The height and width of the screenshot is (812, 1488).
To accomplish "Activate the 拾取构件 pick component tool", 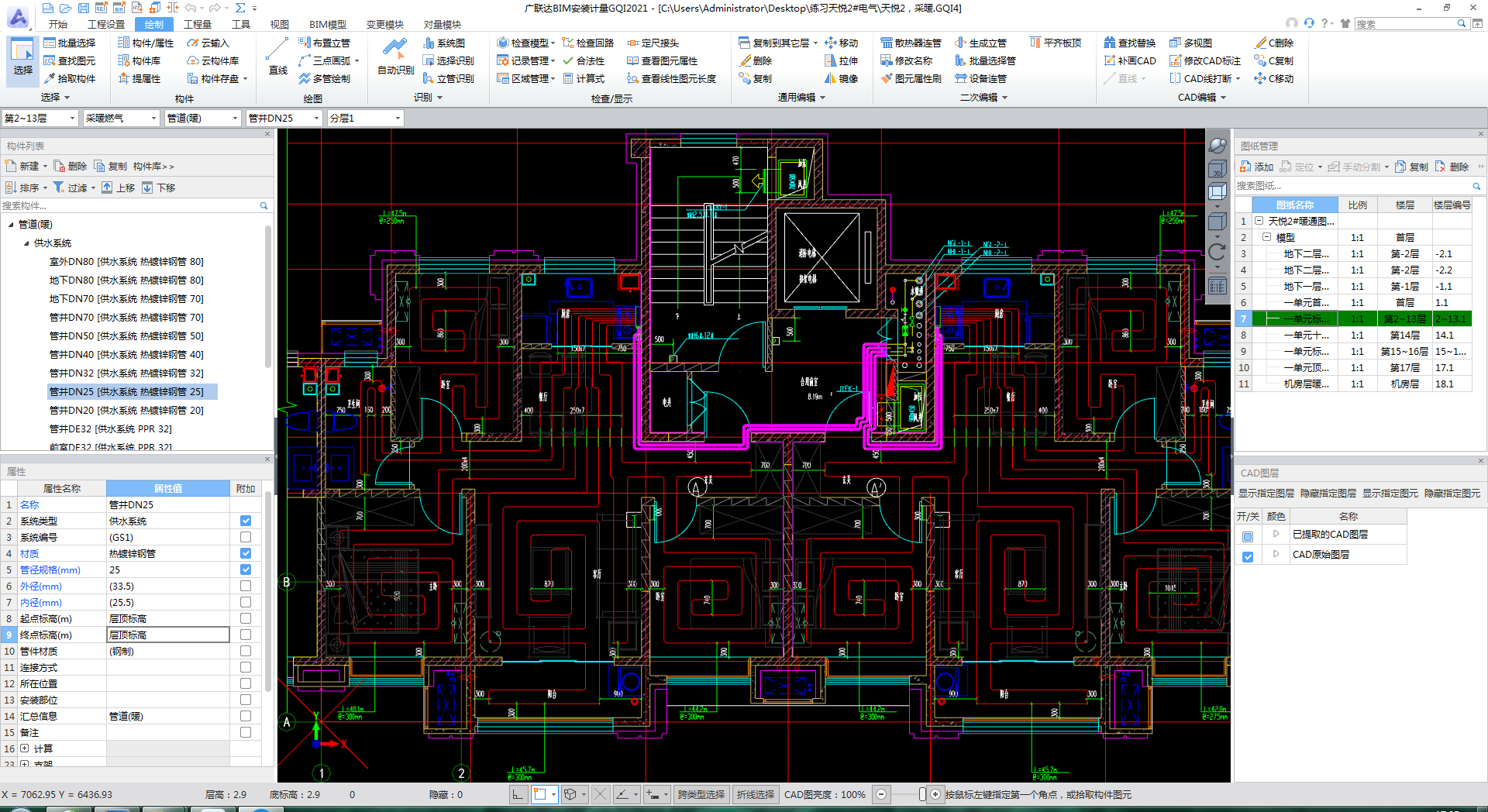I will 70,79.
